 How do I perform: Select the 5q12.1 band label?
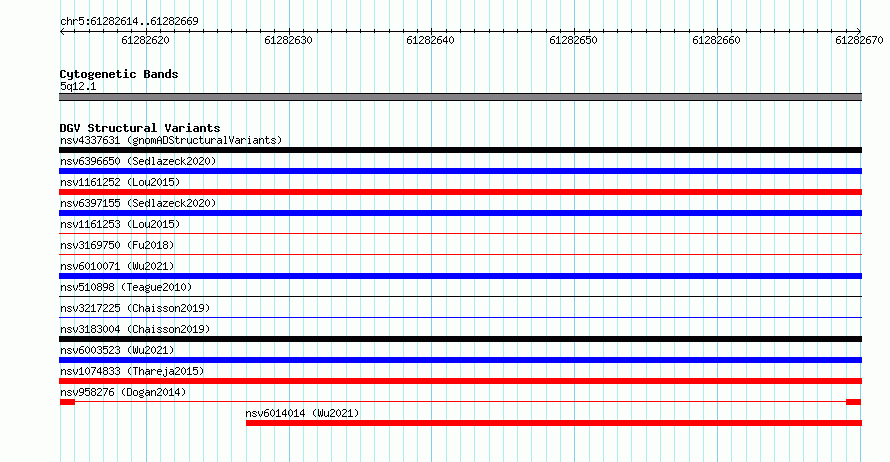point(78,86)
